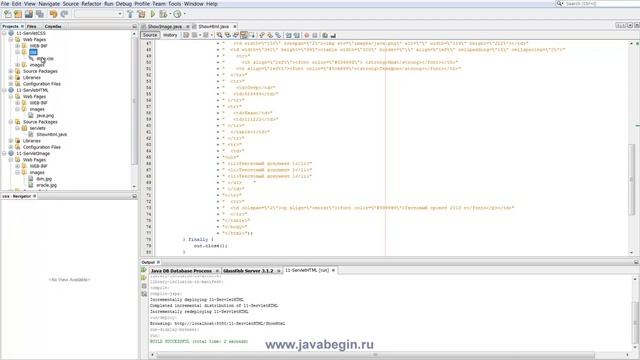Select java.png in the project tree
This screenshot has height=360, width=640.
(45, 116)
